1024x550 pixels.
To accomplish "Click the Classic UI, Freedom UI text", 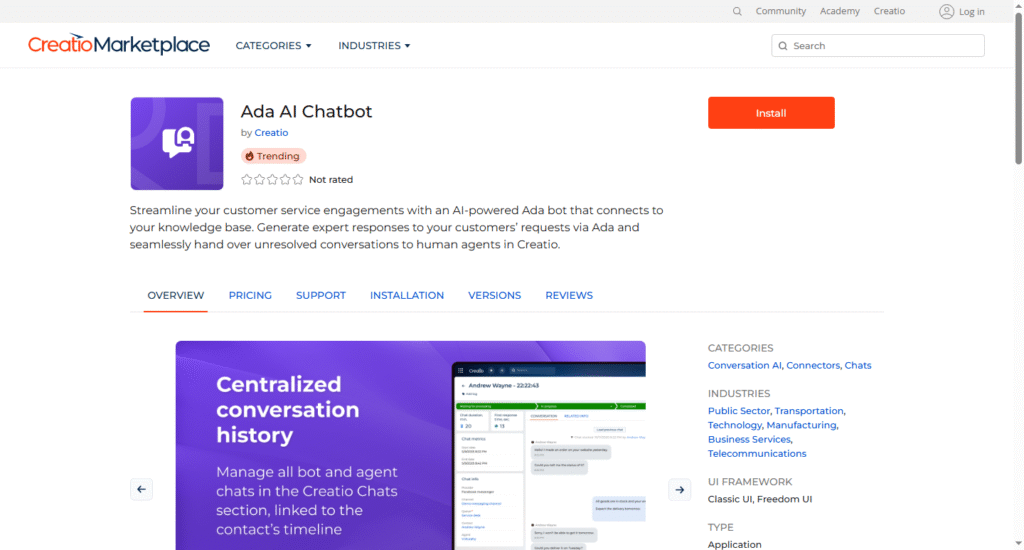I will (760, 499).
